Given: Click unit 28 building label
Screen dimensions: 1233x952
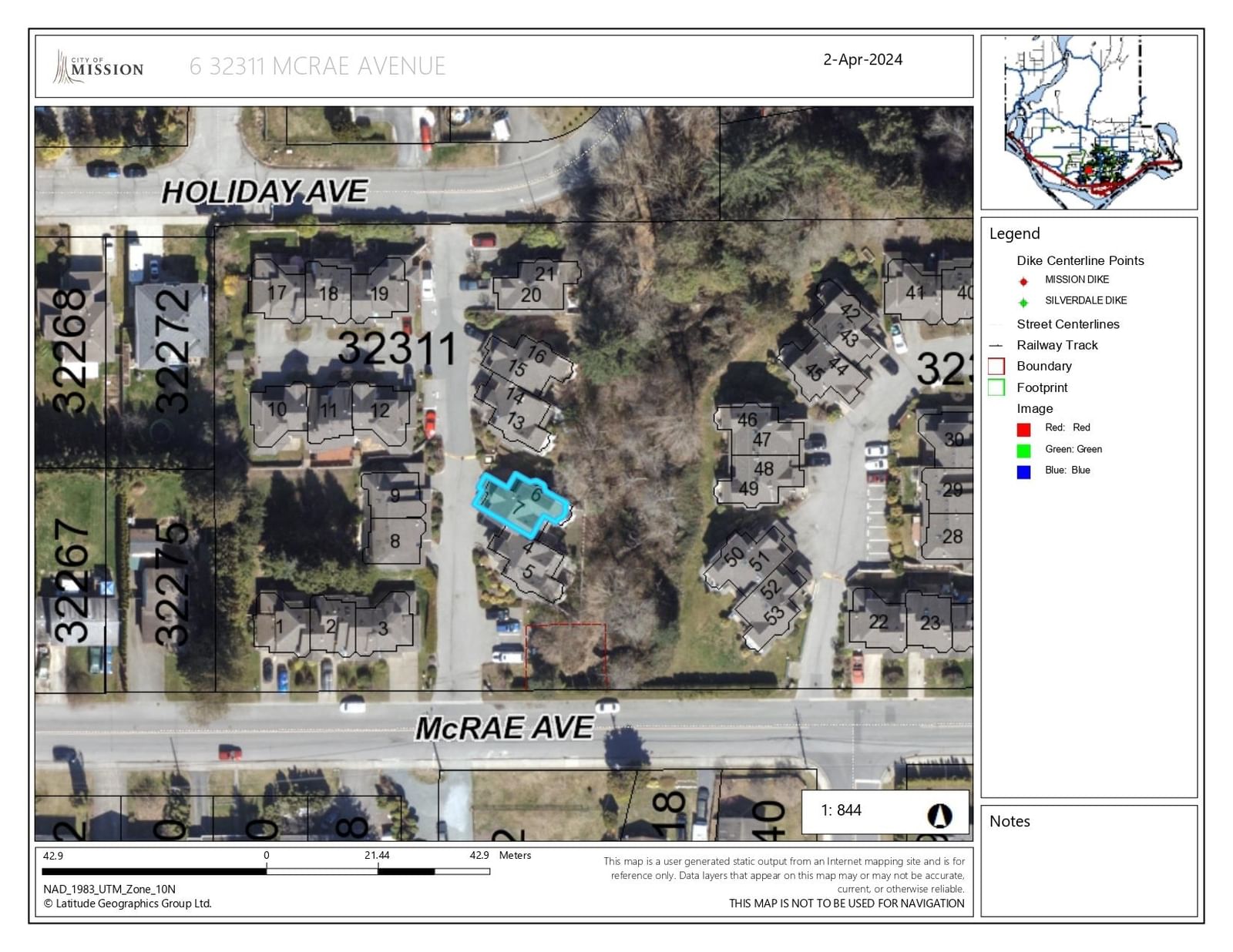Looking at the screenshot, I should tap(952, 536).
